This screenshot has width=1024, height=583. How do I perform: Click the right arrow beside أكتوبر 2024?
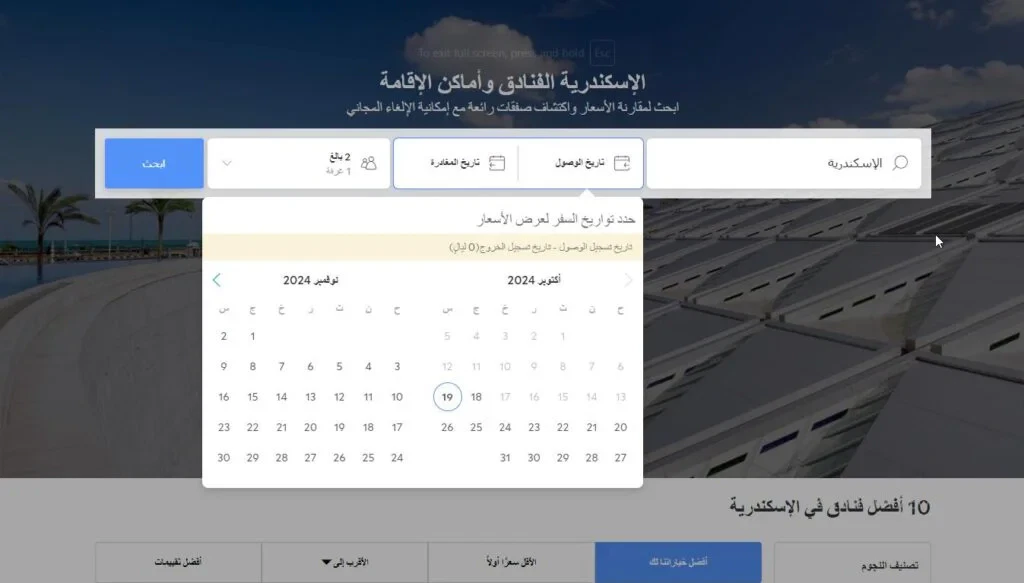(x=629, y=280)
